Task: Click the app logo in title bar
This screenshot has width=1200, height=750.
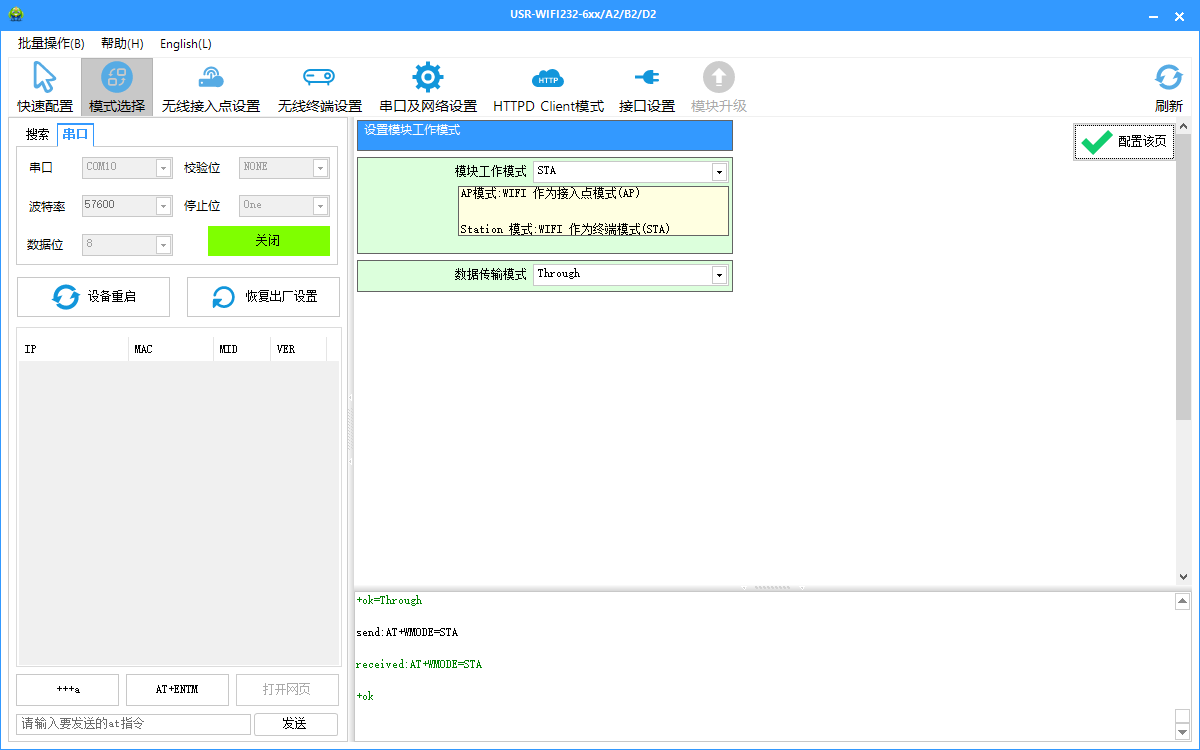Action: [x=15, y=15]
